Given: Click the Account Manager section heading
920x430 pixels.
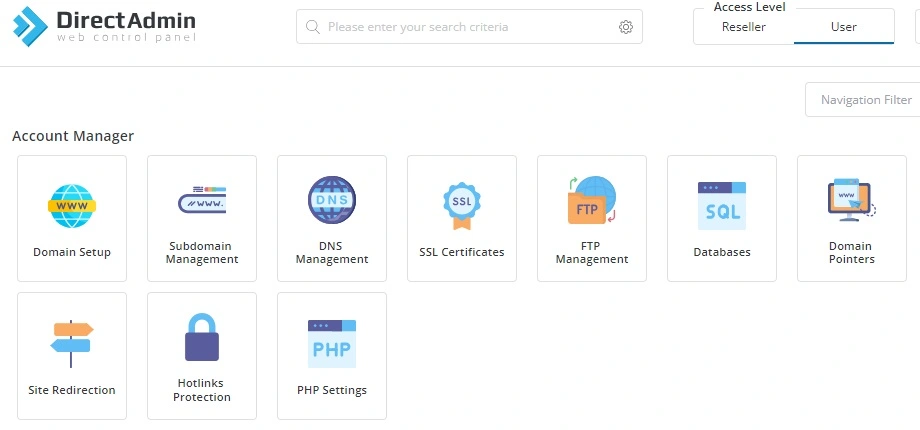Looking at the screenshot, I should pyautogui.click(x=73, y=136).
